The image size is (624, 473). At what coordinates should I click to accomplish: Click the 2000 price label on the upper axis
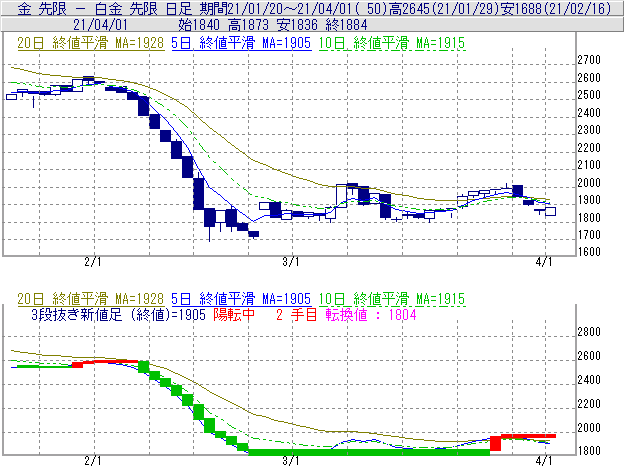coord(589,183)
